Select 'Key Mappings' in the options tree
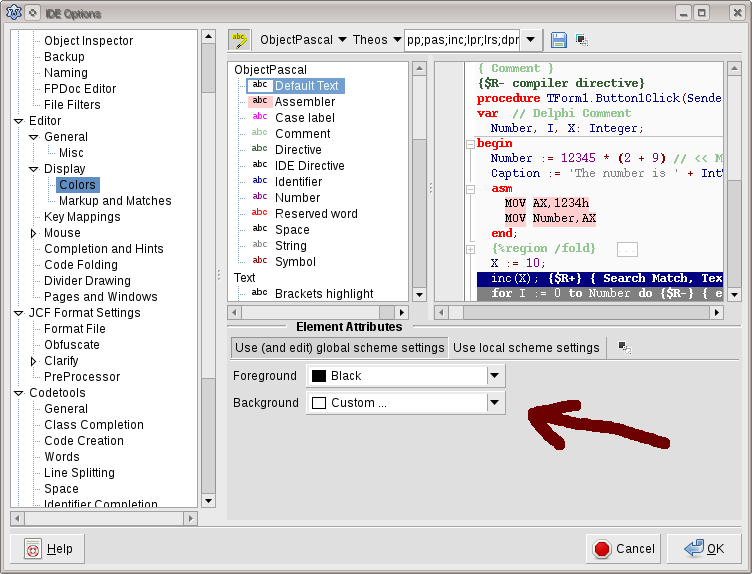The height and width of the screenshot is (574, 752). pos(82,217)
